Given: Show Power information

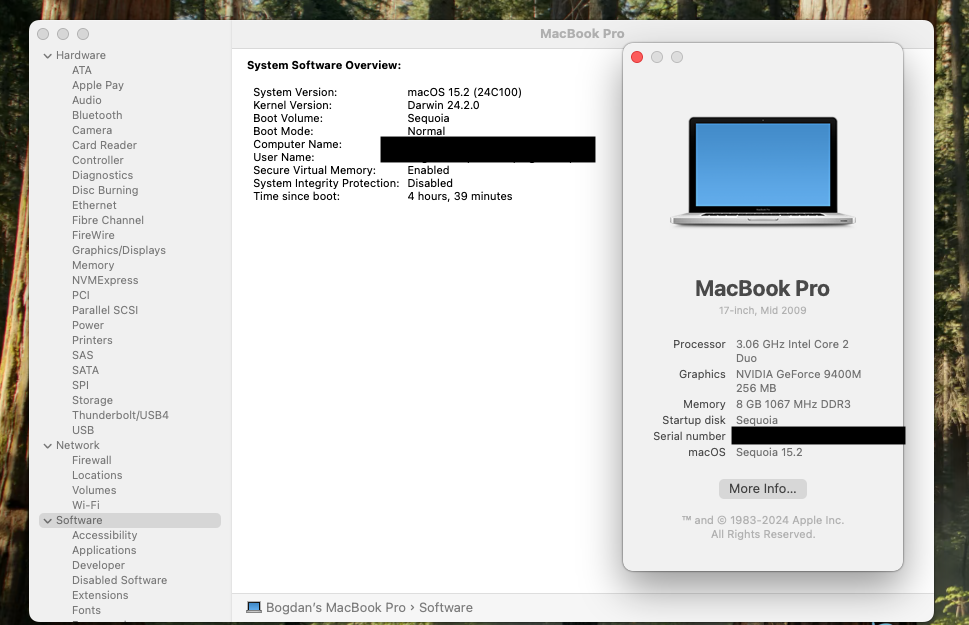Looking at the screenshot, I should coord(88,325).
